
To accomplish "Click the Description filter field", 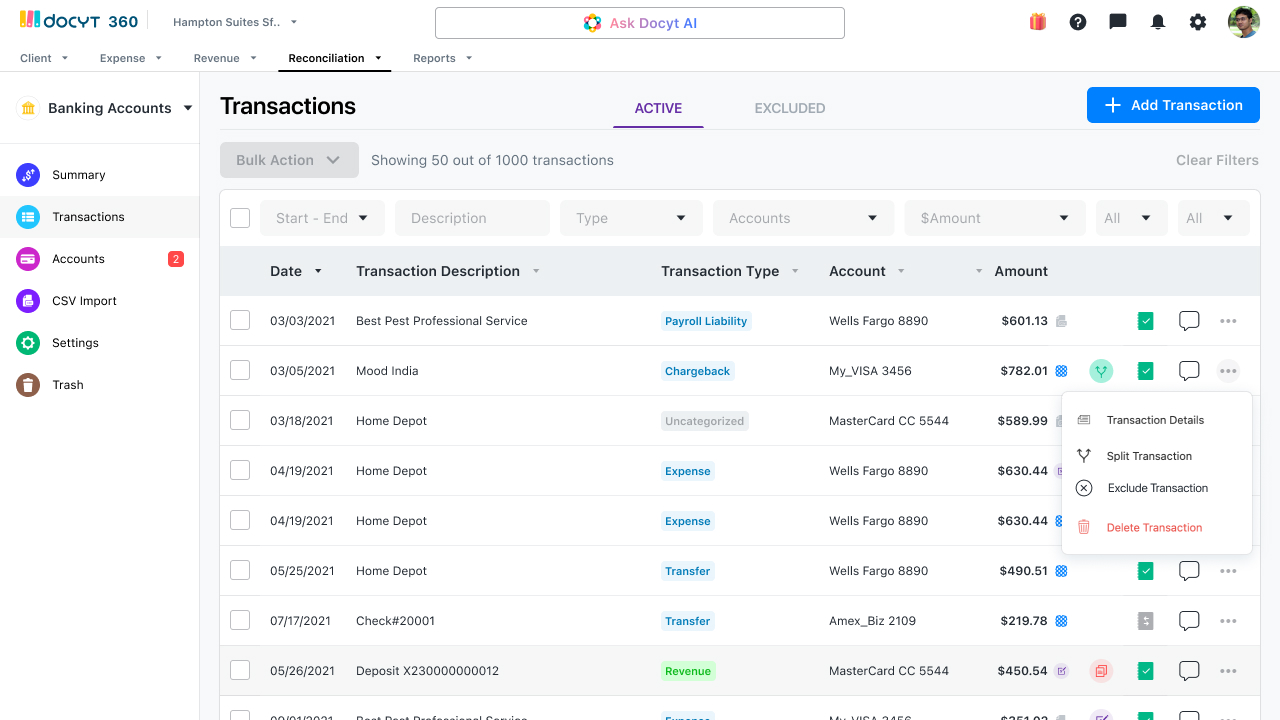I will coord(473,218).
